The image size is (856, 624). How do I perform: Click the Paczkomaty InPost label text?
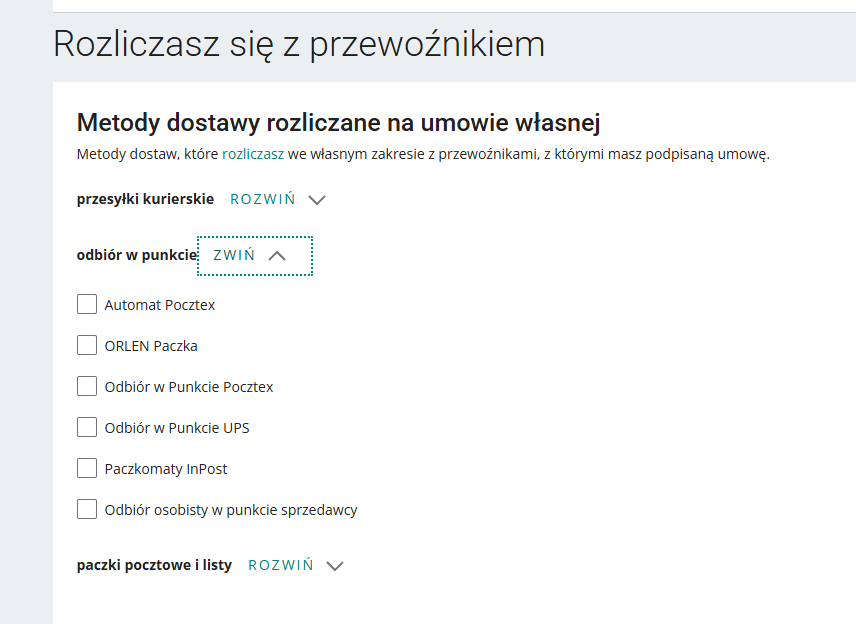[166, 469]
